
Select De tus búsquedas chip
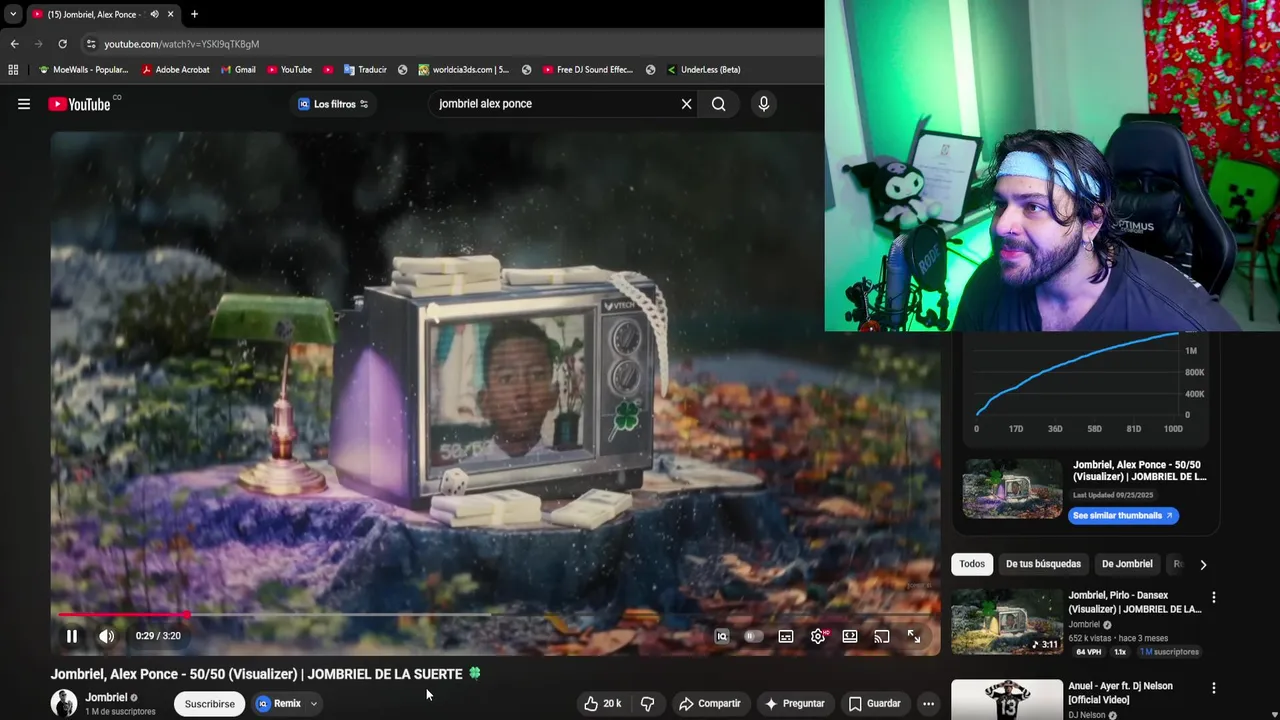coord(1043,564)
